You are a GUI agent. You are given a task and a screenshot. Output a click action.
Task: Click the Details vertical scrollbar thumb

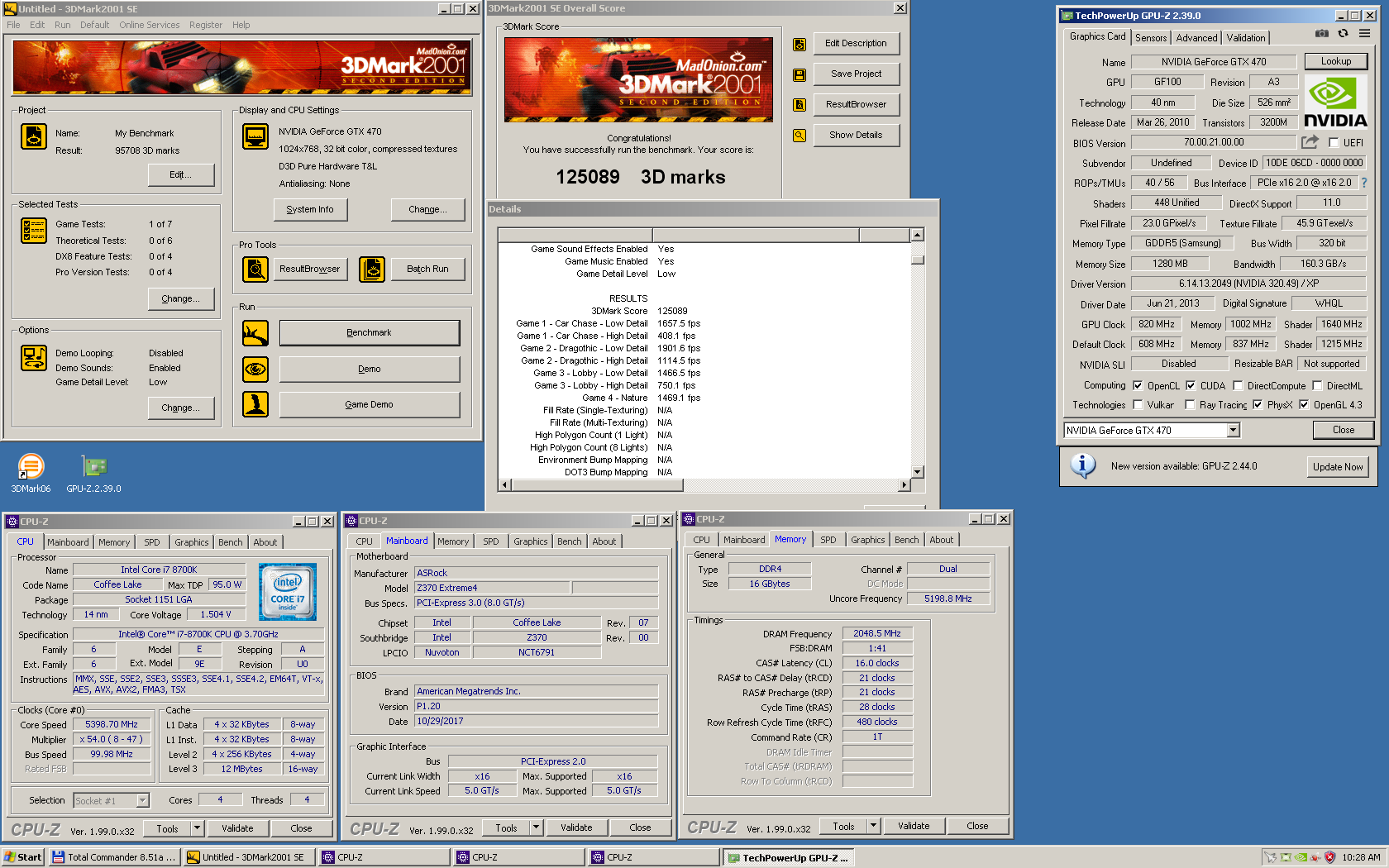pyautogui.click(x=917, y=260)
